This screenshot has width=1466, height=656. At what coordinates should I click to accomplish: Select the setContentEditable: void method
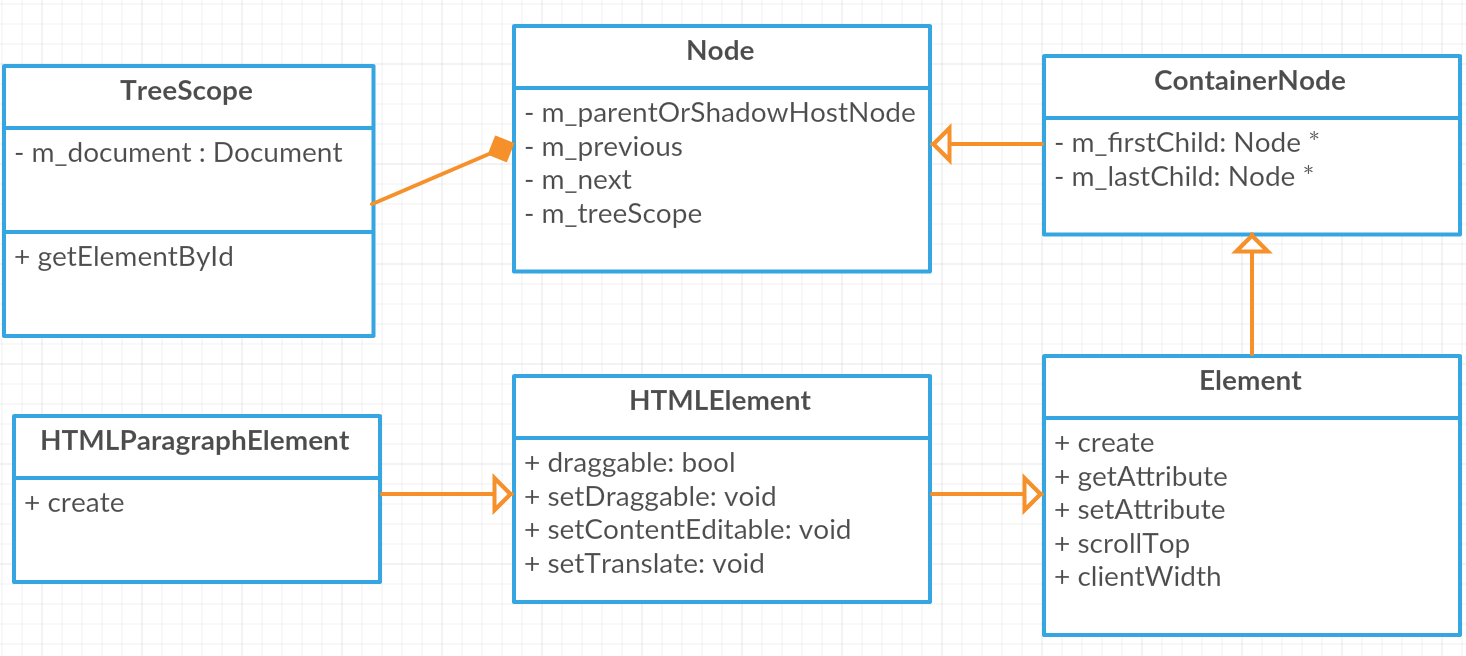point(688,530)
